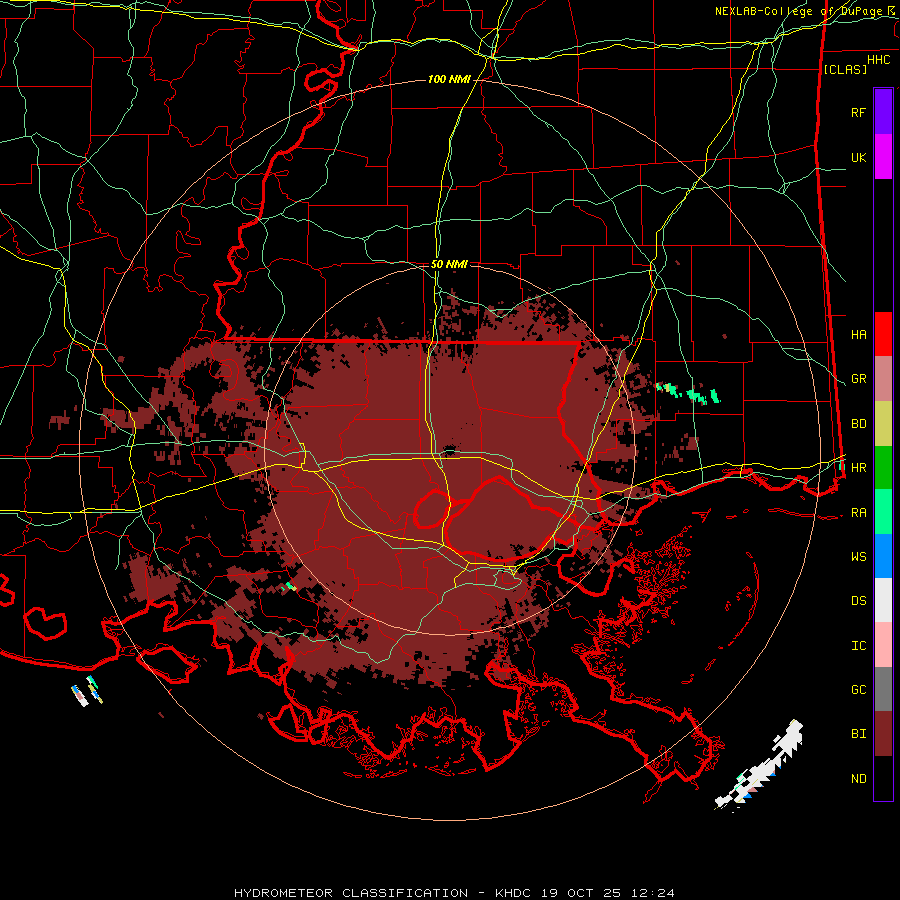This screenshot has width=900, height=900.
Task: Click the 100 NMI range ring label
Action: coord(449,79)
